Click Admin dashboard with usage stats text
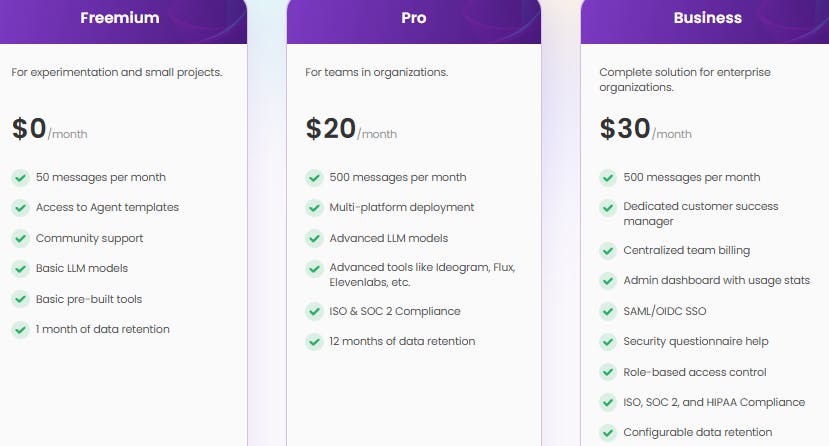The width and height of the screenshot is (829, 446). 716,281
